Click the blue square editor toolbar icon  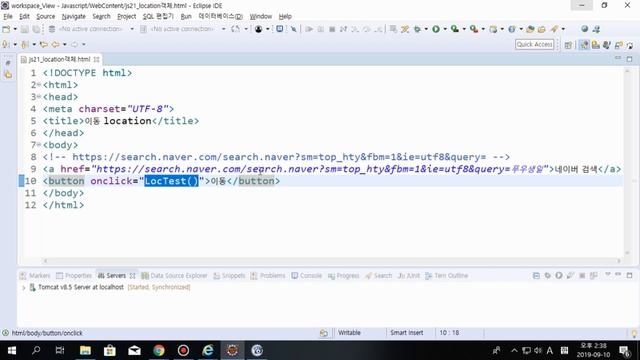pos(280,29)
